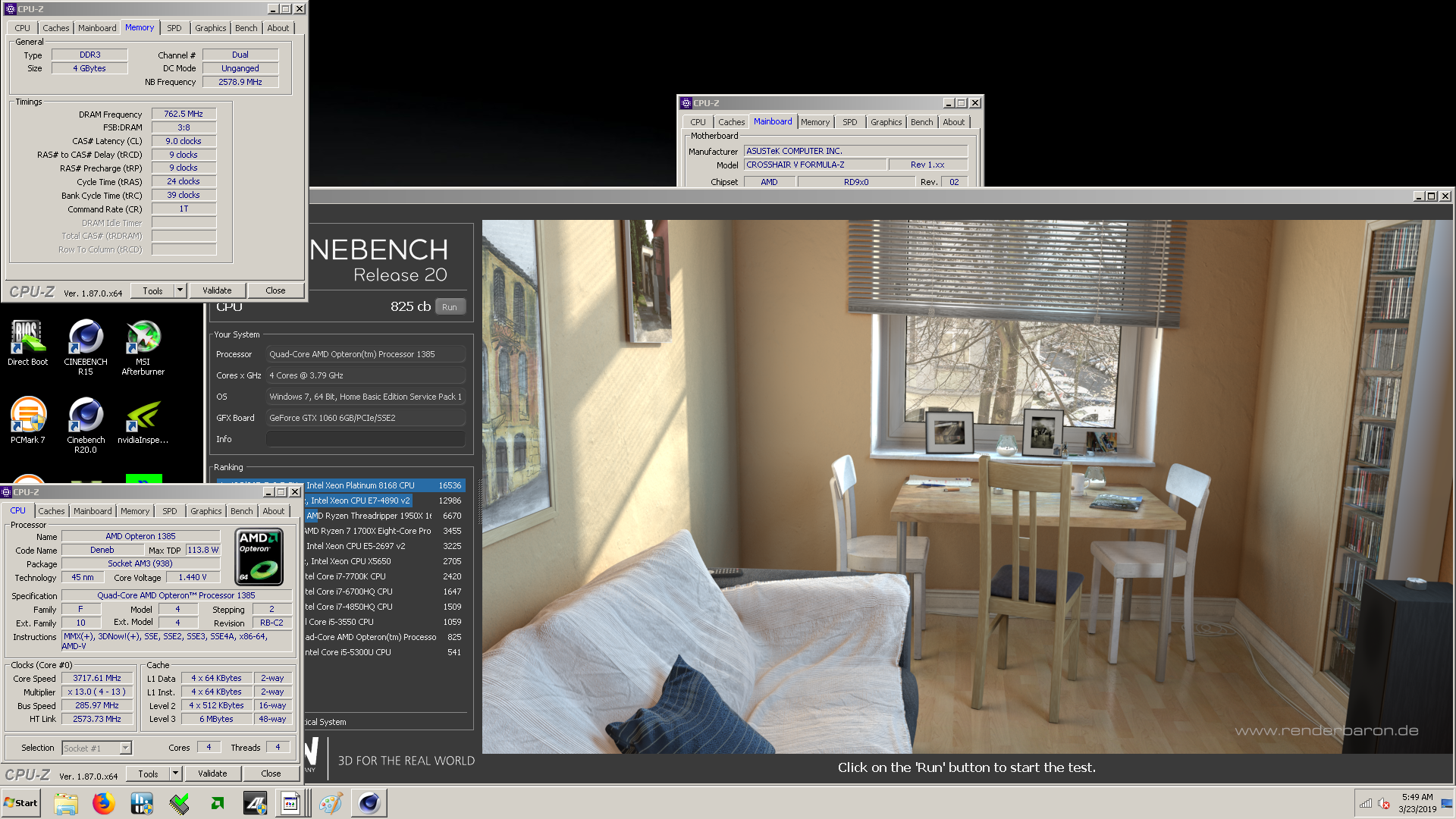Click the taskbar clock showing 5:49 AM
This screenshot has width=1456, height=819.
tap(1417, 803)
